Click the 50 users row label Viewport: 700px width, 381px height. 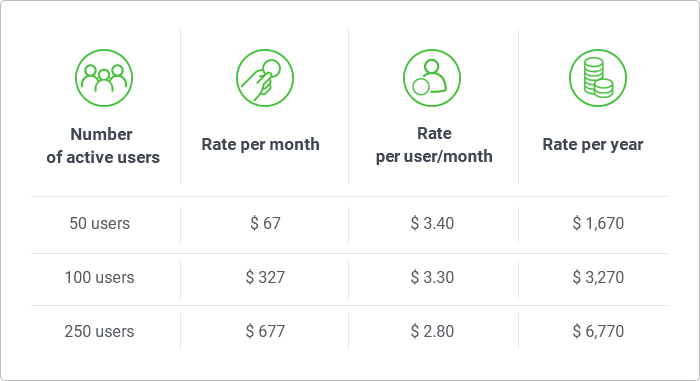[100, 223]
